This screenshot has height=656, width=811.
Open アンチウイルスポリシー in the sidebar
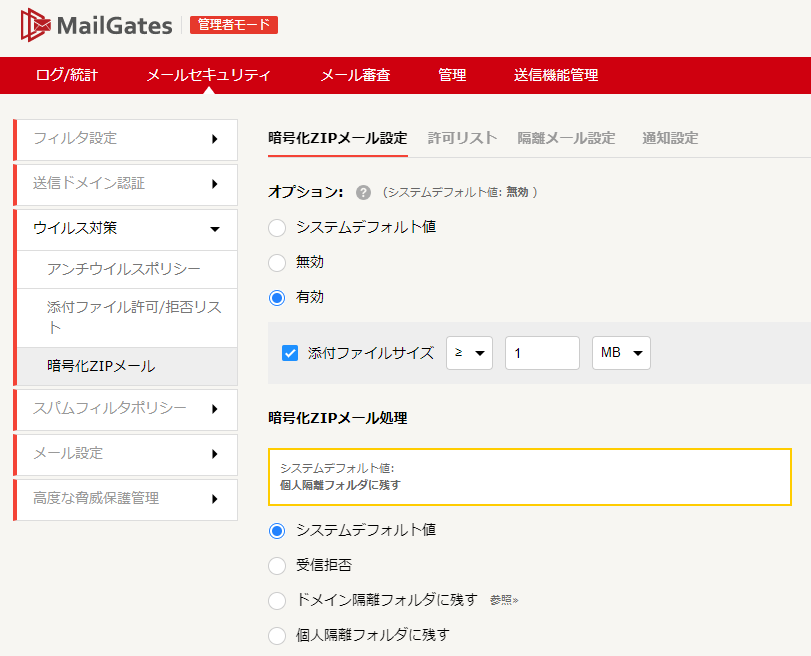pos(124,269)
